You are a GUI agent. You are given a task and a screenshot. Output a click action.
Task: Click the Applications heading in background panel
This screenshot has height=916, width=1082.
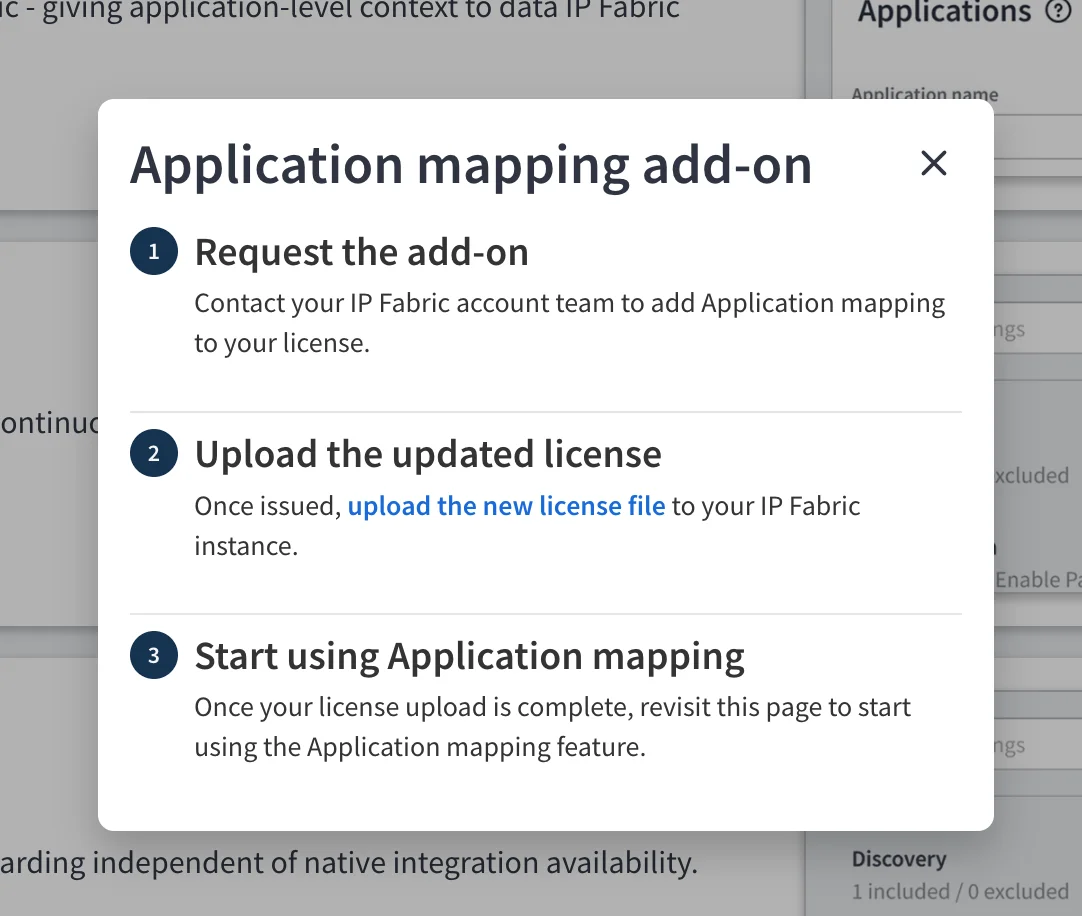945,12
